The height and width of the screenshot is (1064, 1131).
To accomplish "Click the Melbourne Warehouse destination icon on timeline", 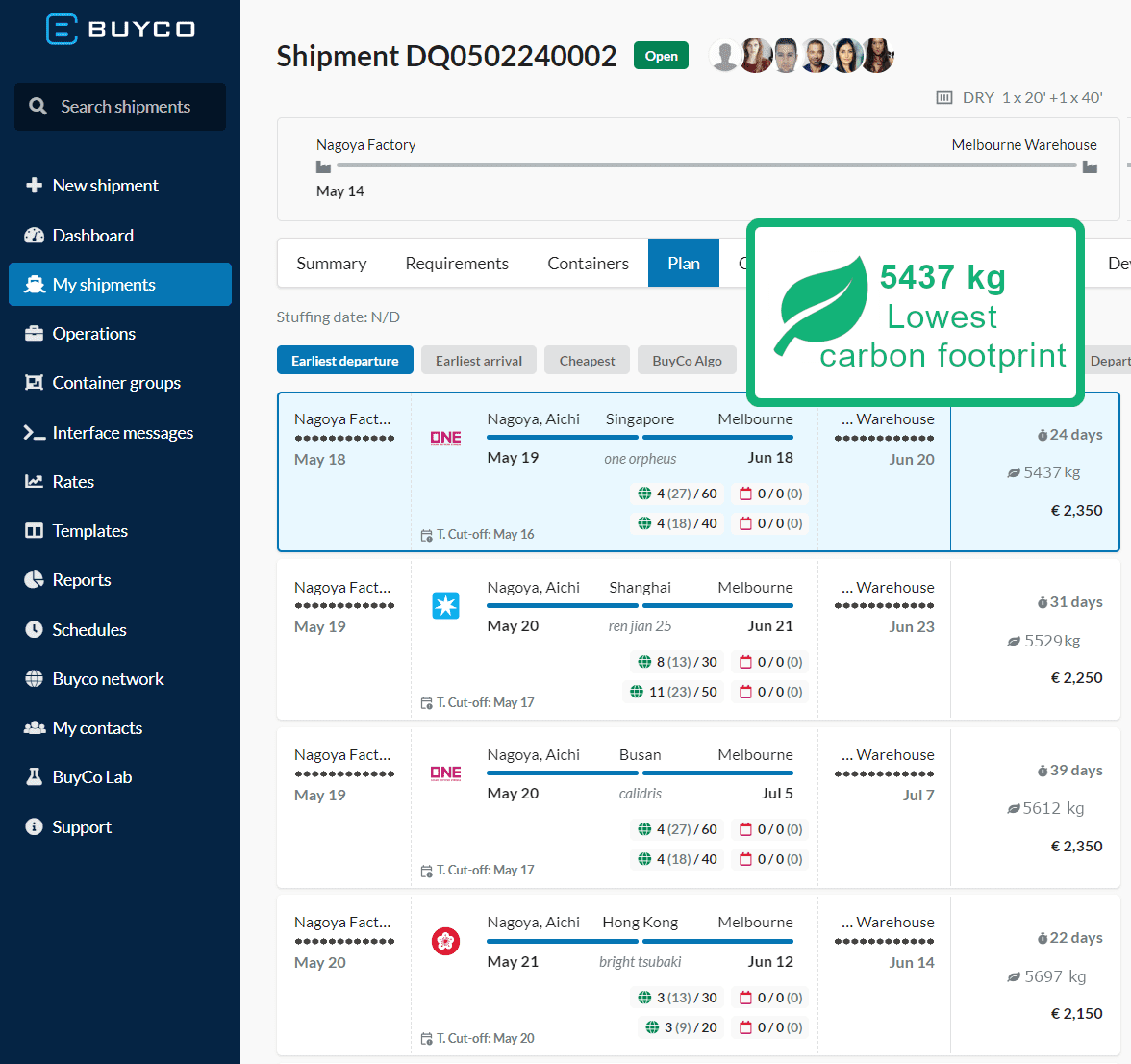I will coord(1090,167).
